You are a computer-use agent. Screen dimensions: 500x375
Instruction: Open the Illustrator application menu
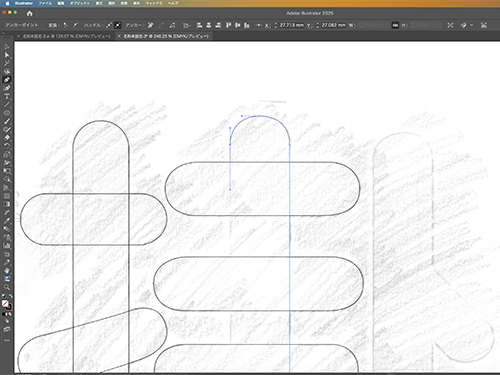tap(24, 3)
